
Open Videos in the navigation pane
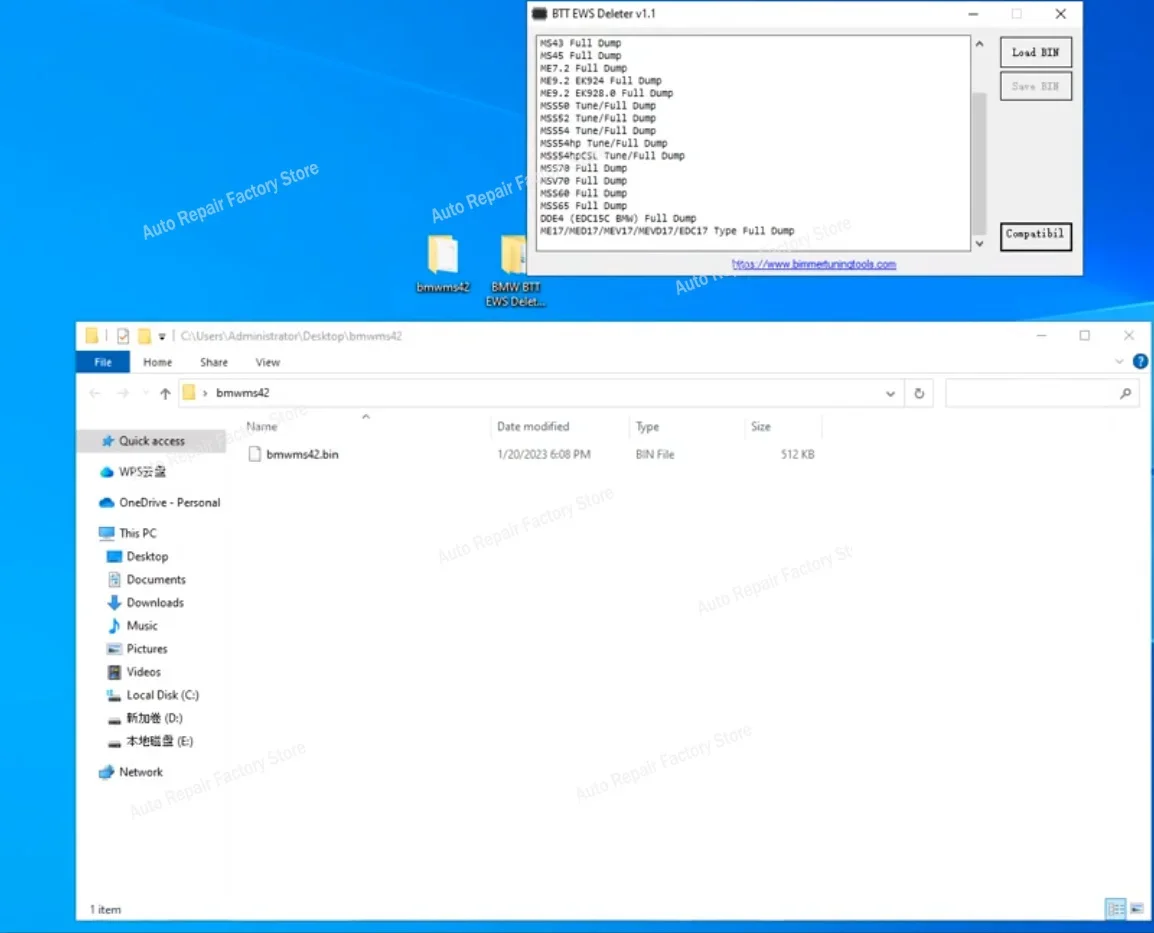point(143,672)
